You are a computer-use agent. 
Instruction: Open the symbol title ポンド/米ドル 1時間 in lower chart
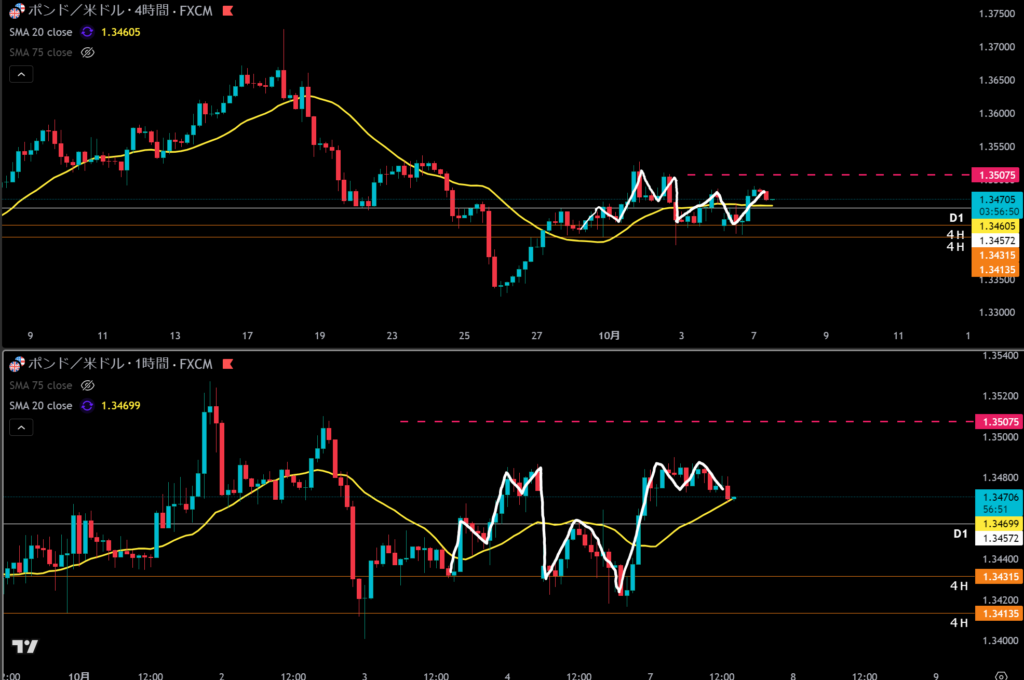point(120,362)
